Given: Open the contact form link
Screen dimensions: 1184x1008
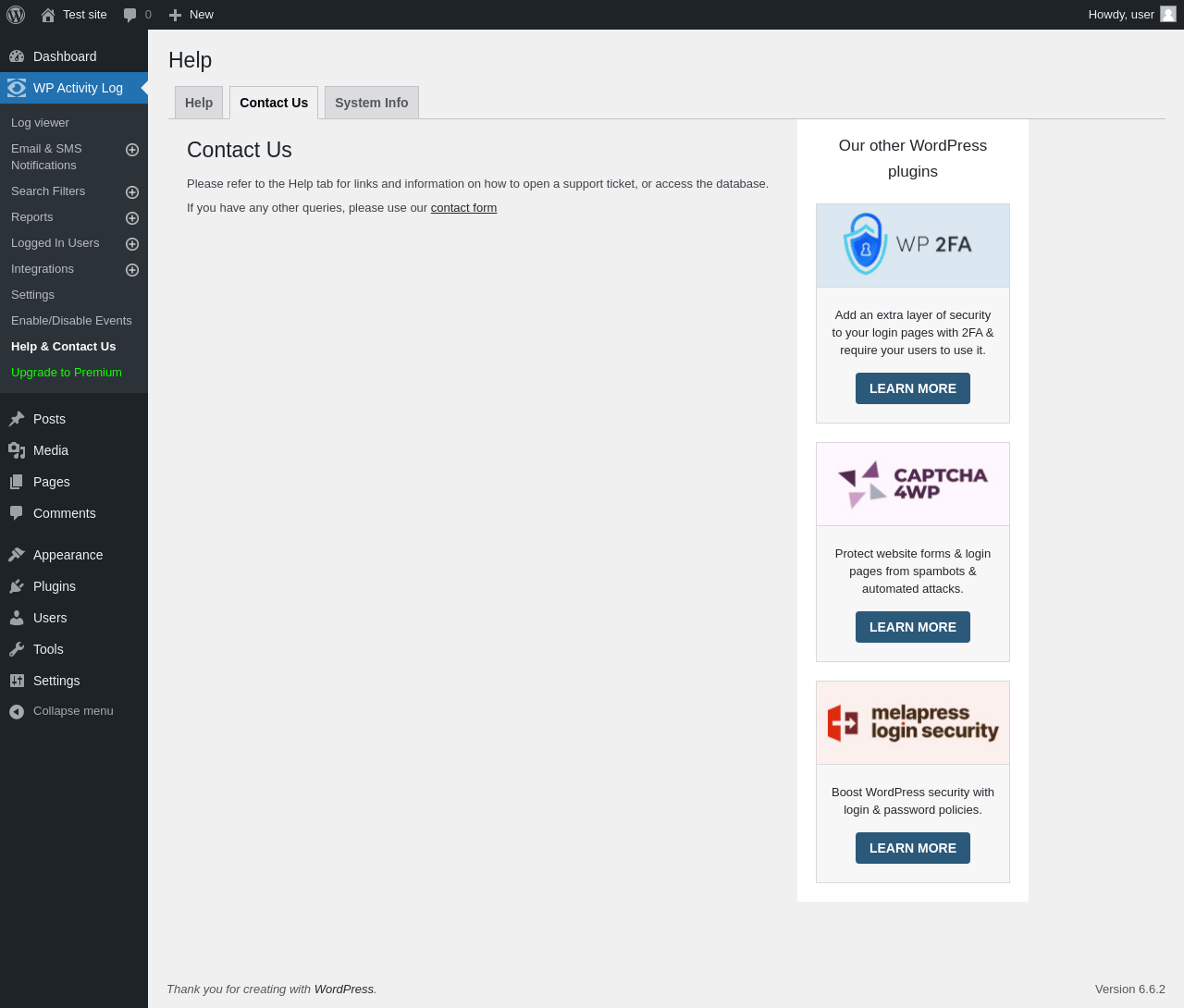Looking at the screenshot, I should 463,208.
